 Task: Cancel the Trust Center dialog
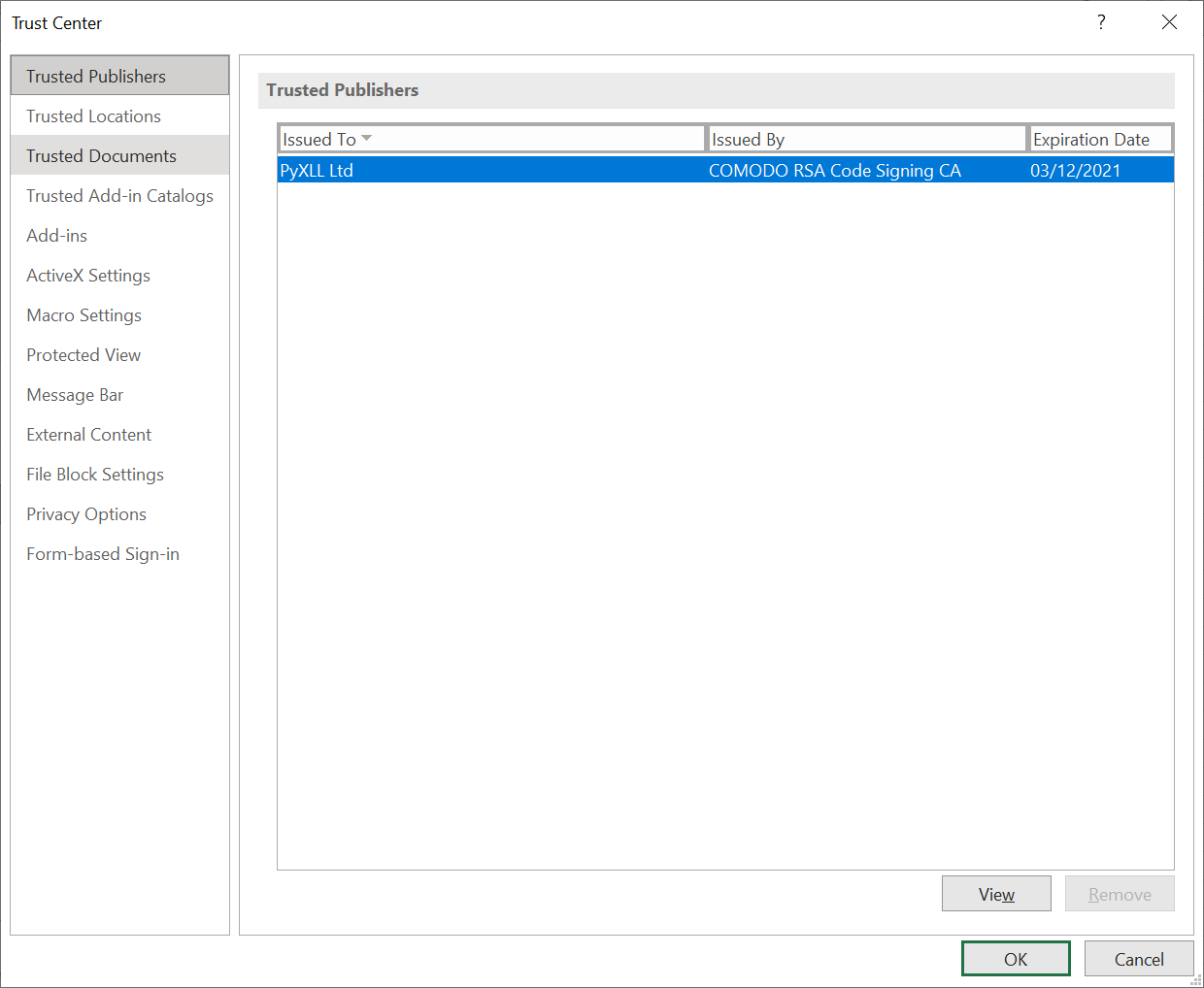1139,959
